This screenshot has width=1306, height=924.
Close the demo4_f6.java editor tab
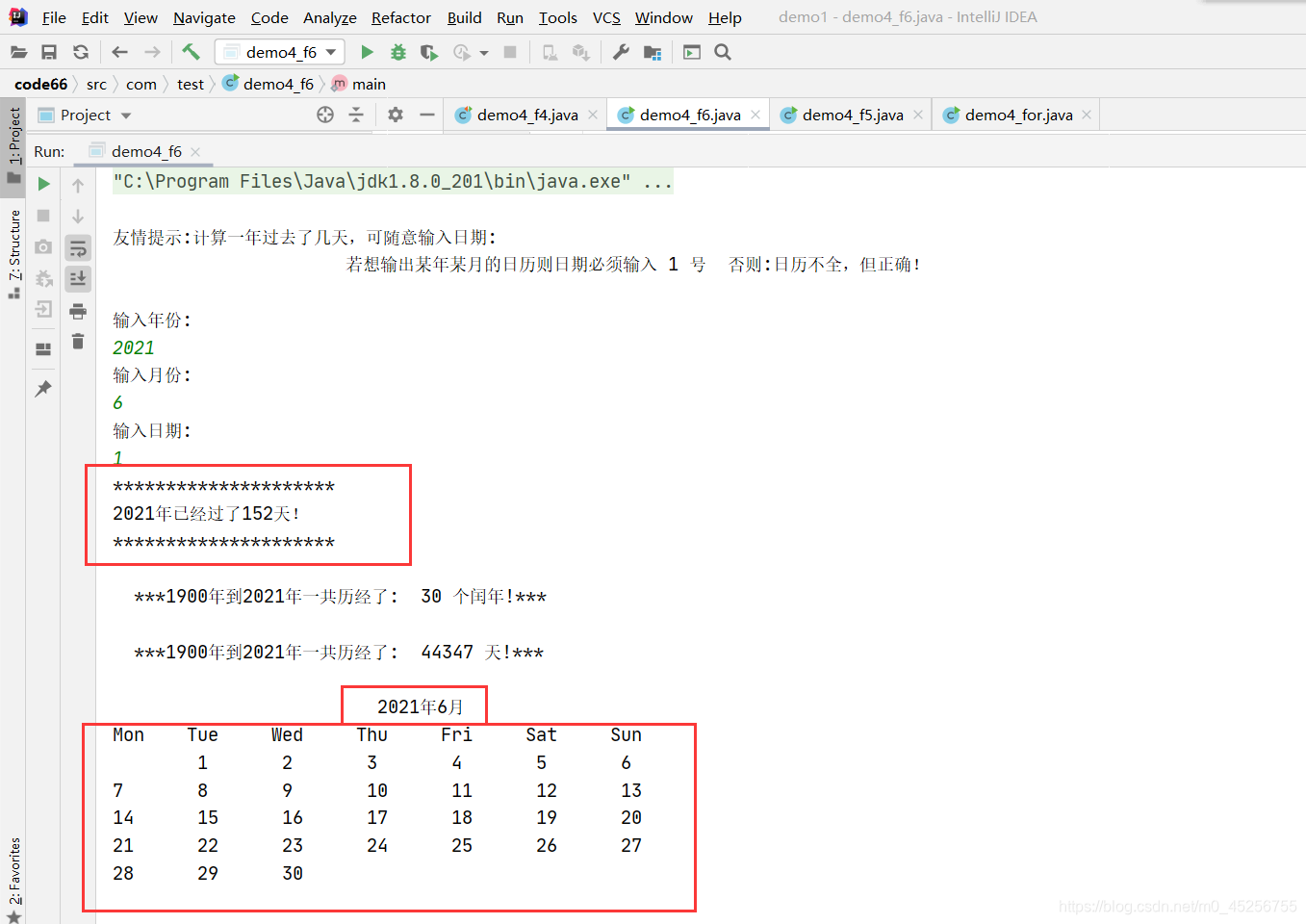[755, 115]
